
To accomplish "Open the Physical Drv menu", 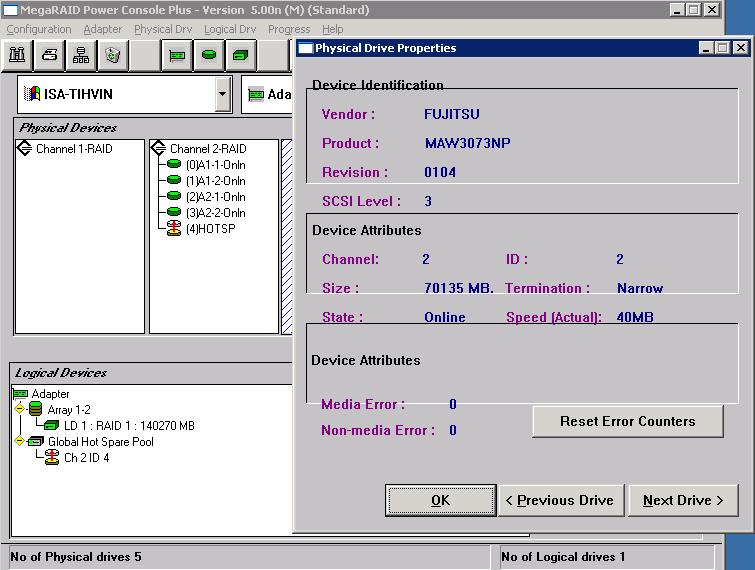I will click(x=163, y=29).
